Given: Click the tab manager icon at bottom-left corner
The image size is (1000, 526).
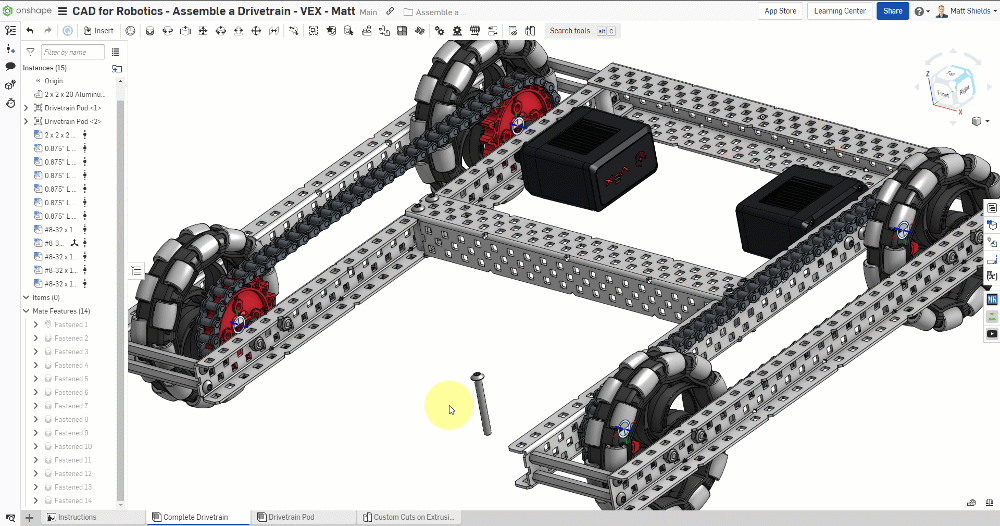Looking at the screenshot, I should pyautogui.click(x=10, y=518).
